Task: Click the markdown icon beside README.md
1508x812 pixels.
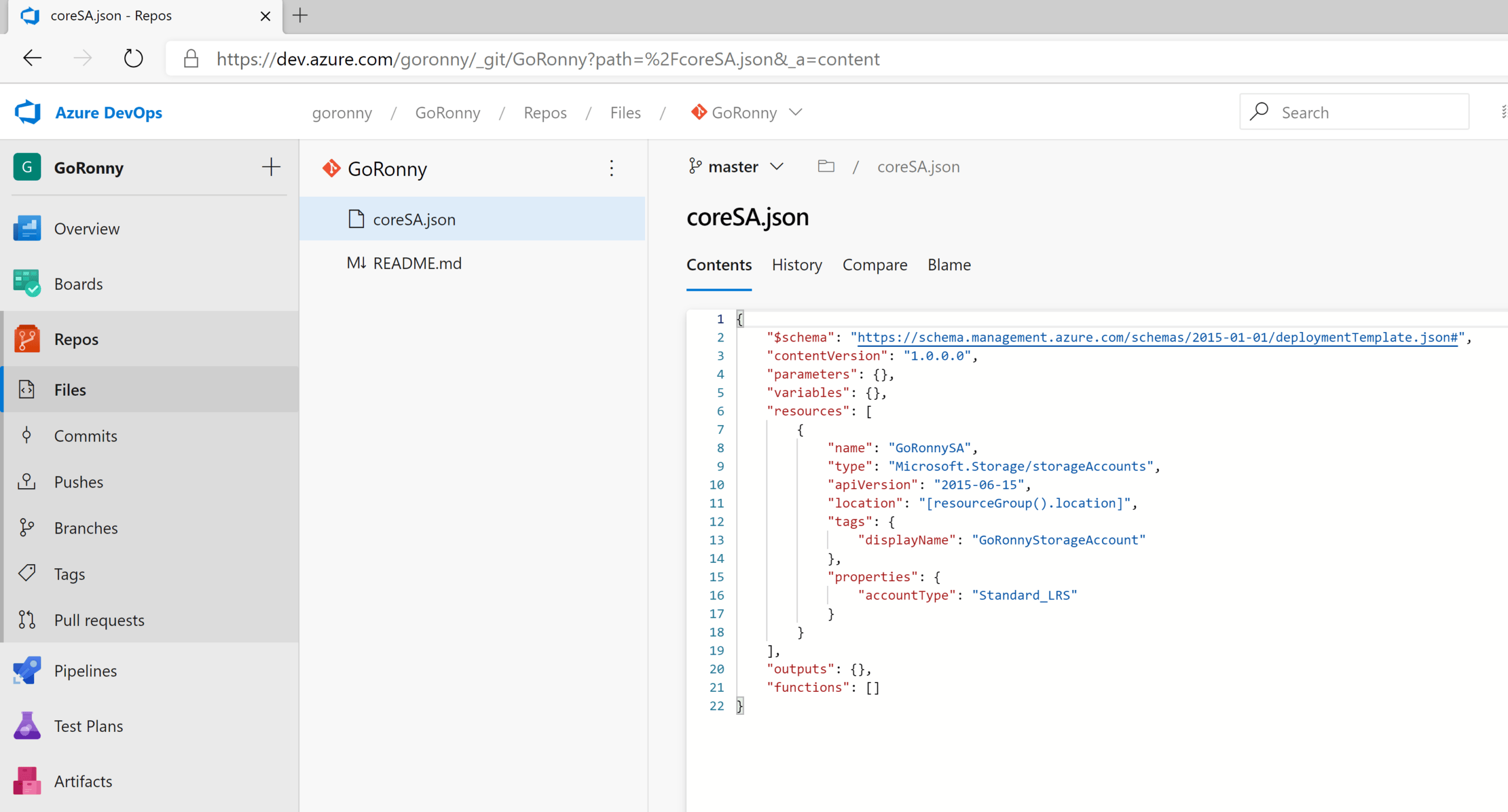Action: pos(356,263)
